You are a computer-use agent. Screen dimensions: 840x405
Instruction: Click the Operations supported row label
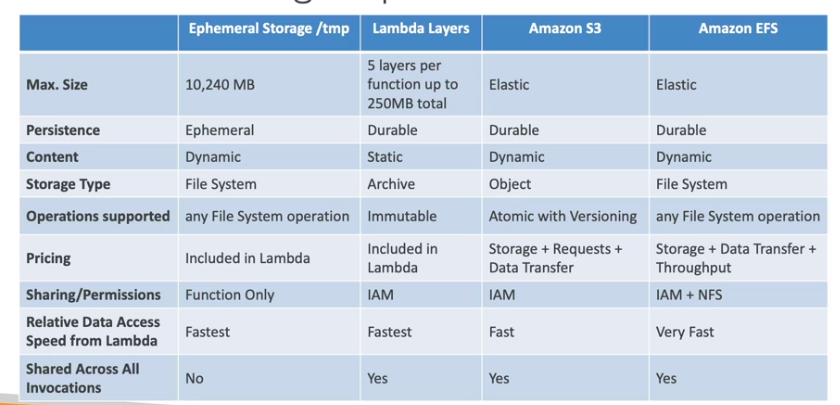pos(98,216)
